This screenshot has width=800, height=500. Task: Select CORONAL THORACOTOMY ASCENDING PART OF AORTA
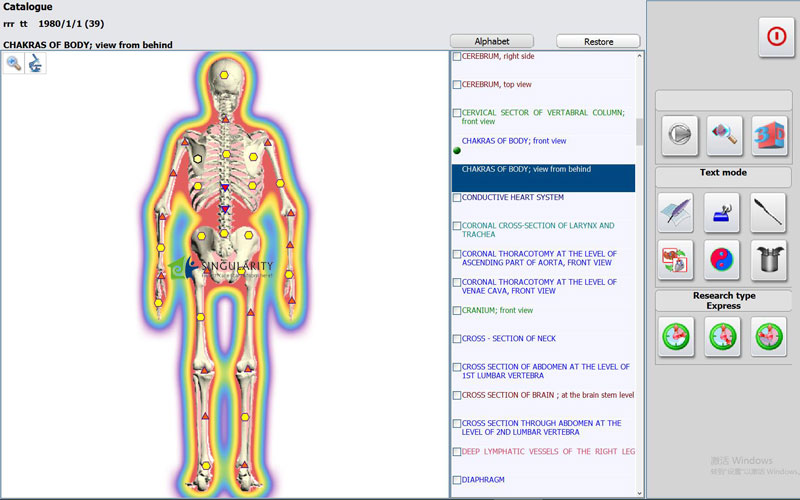point(539,258)
